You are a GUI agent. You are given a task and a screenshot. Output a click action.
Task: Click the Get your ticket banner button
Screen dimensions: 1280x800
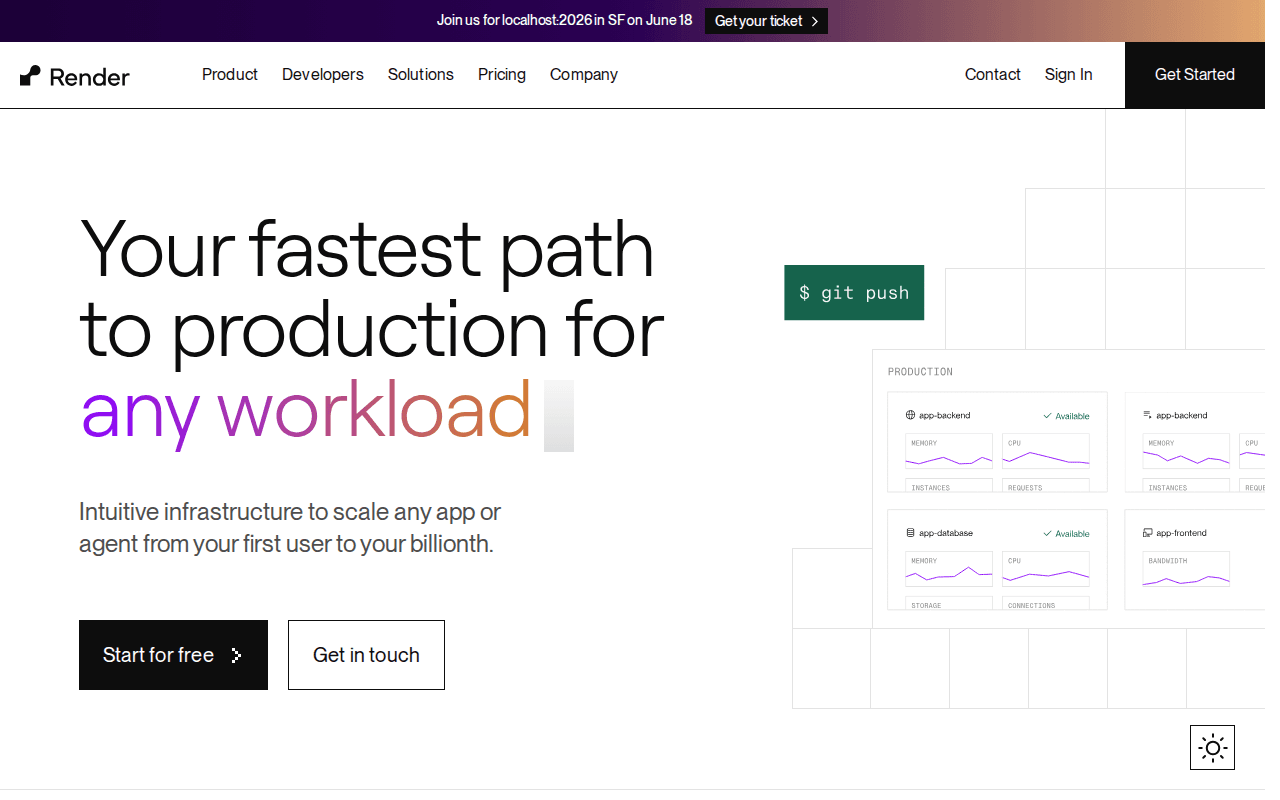tap(766, 21)
